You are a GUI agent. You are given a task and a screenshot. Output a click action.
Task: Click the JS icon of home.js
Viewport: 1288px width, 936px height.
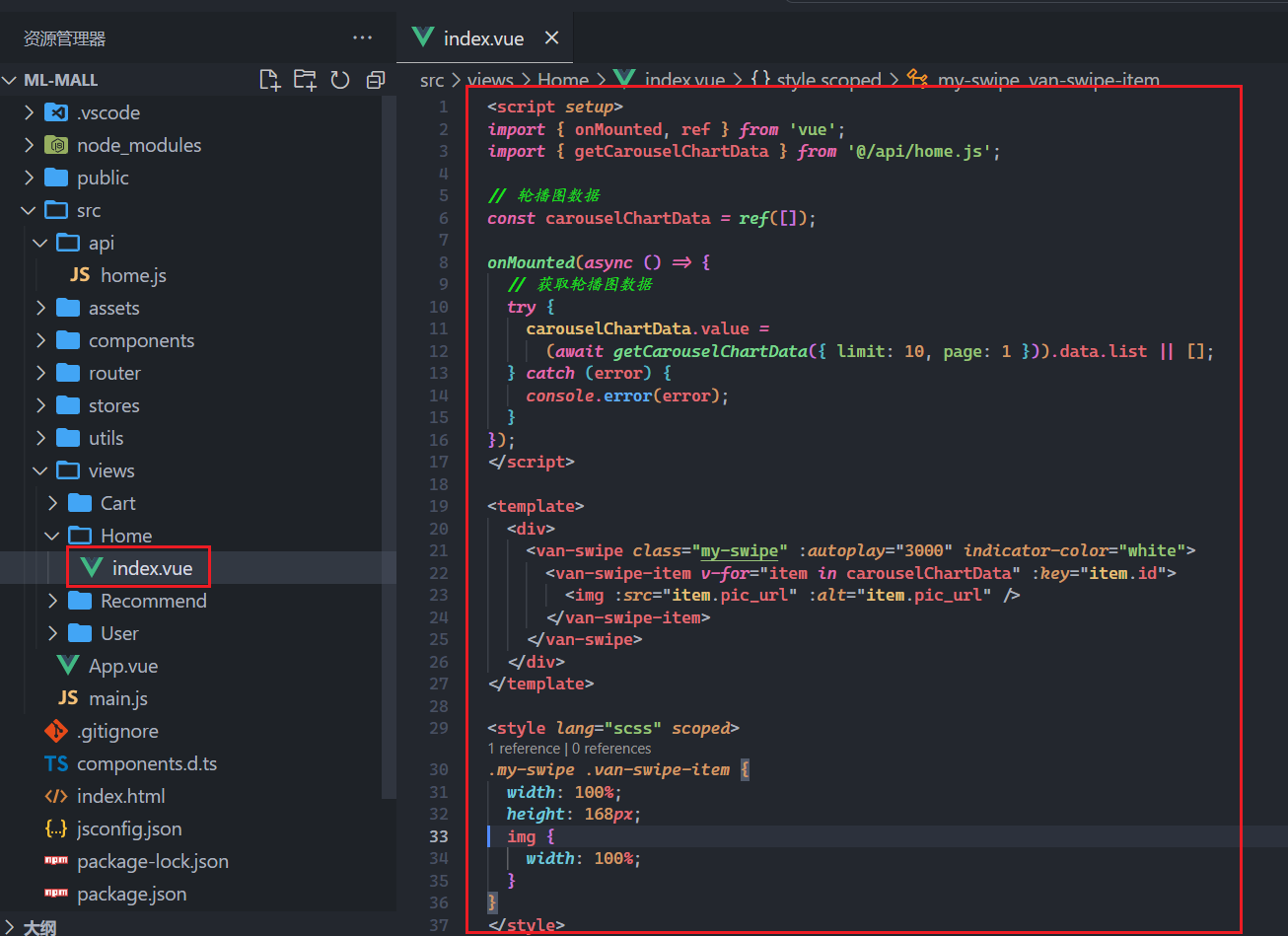pyautogui.click(x=80, y=275)
